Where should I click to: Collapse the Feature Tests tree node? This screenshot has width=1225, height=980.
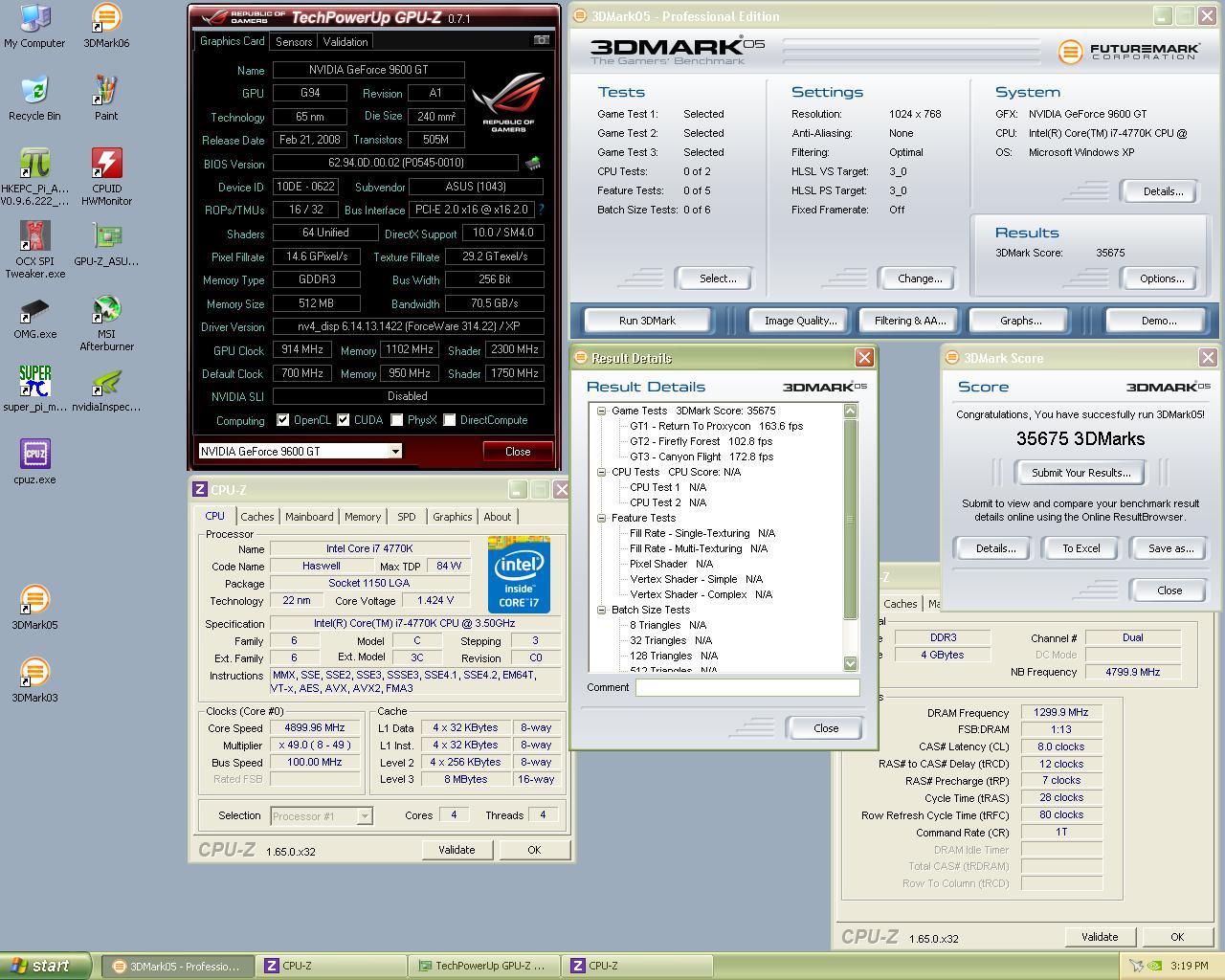click(602, 518)
